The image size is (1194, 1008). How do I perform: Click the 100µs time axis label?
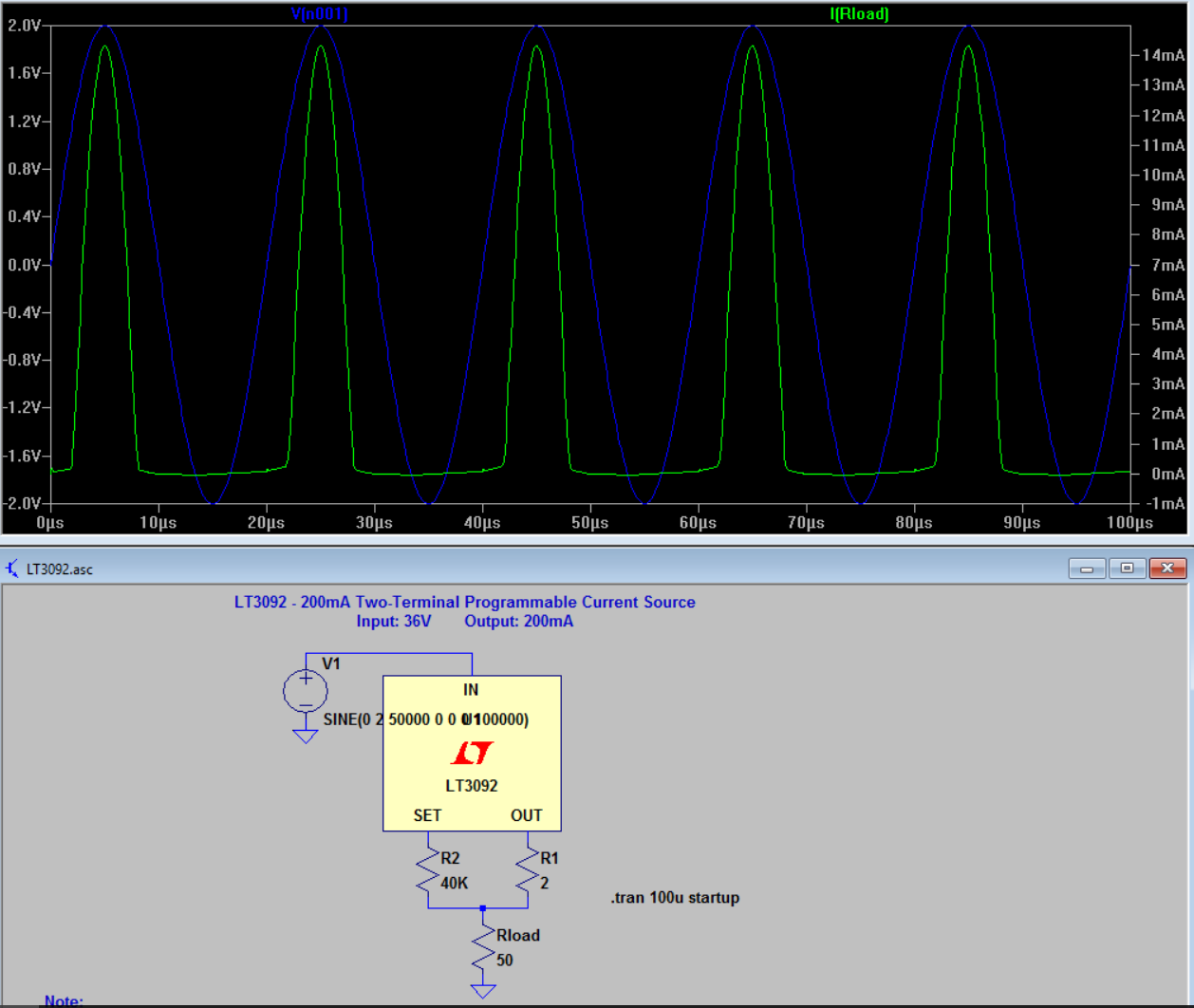click(1130, 523)
